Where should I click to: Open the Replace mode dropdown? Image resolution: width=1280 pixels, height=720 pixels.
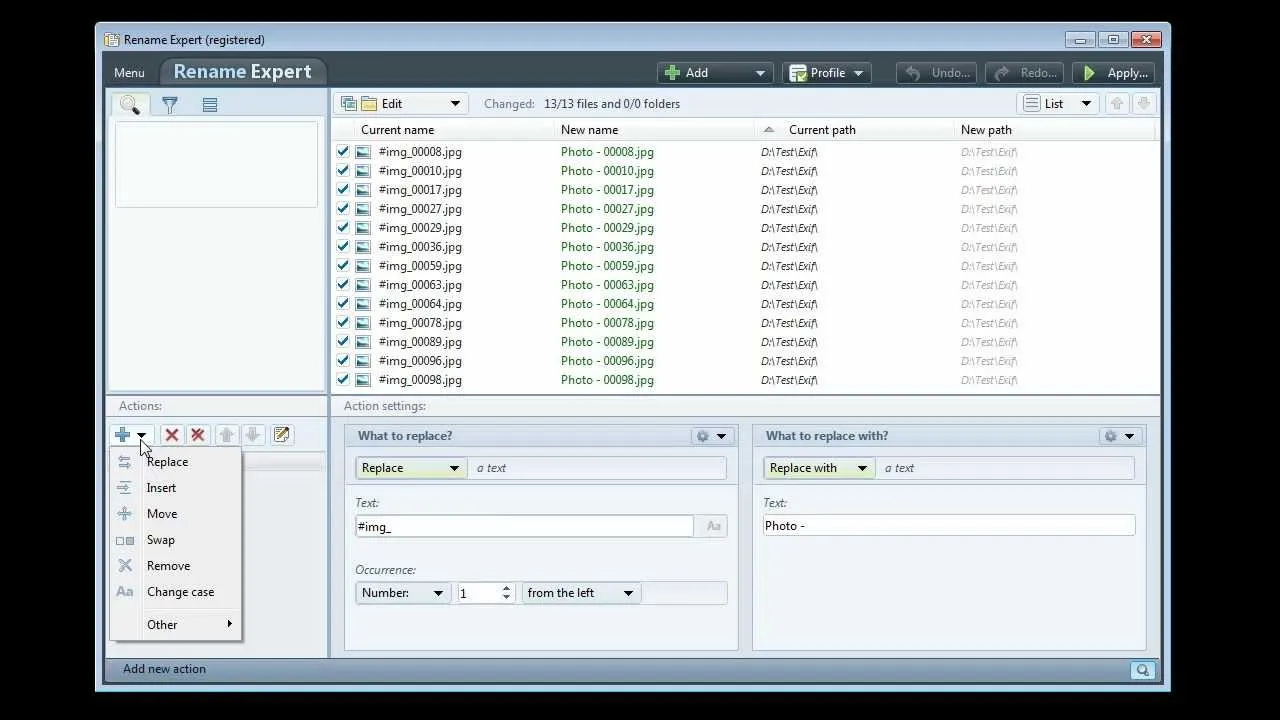pos(411,468)
